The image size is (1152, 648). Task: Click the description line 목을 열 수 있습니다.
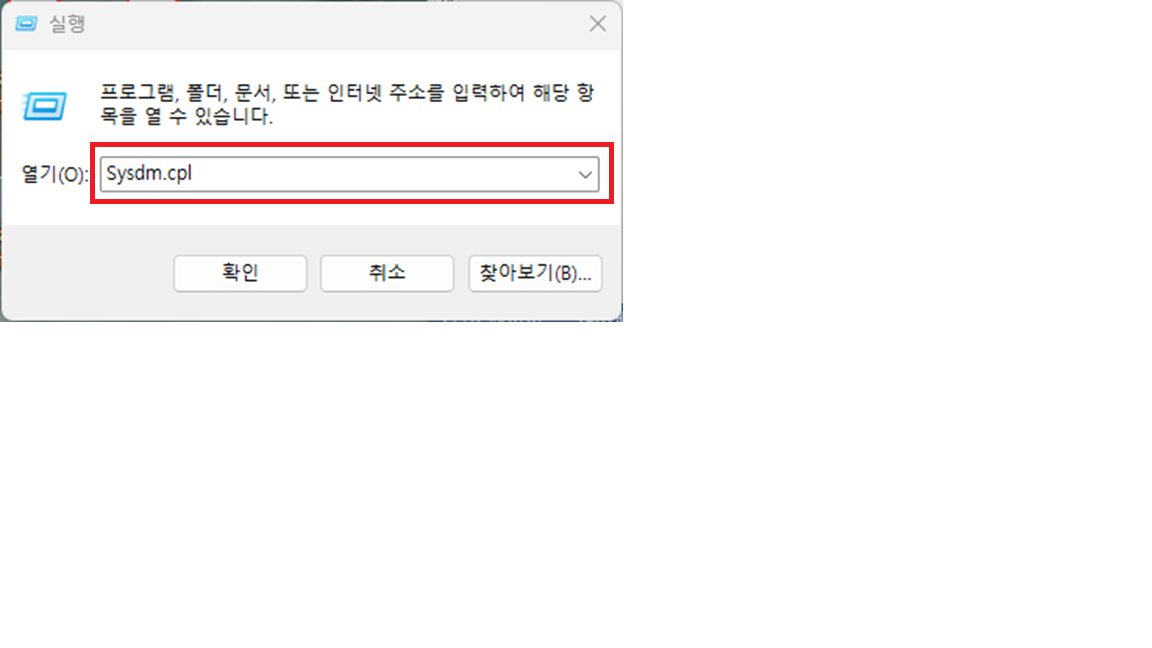(187, 116)
